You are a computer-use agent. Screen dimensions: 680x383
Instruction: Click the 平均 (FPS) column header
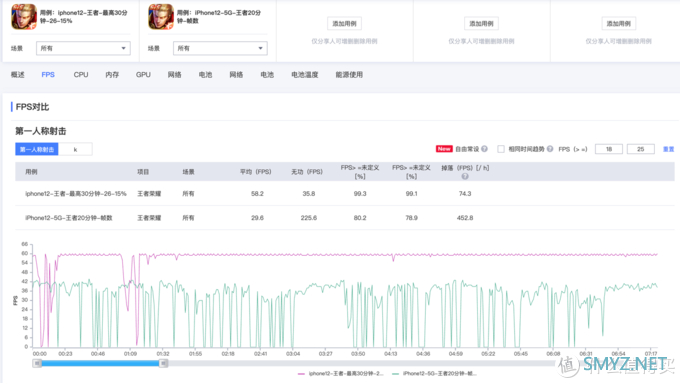click(256, 172)
